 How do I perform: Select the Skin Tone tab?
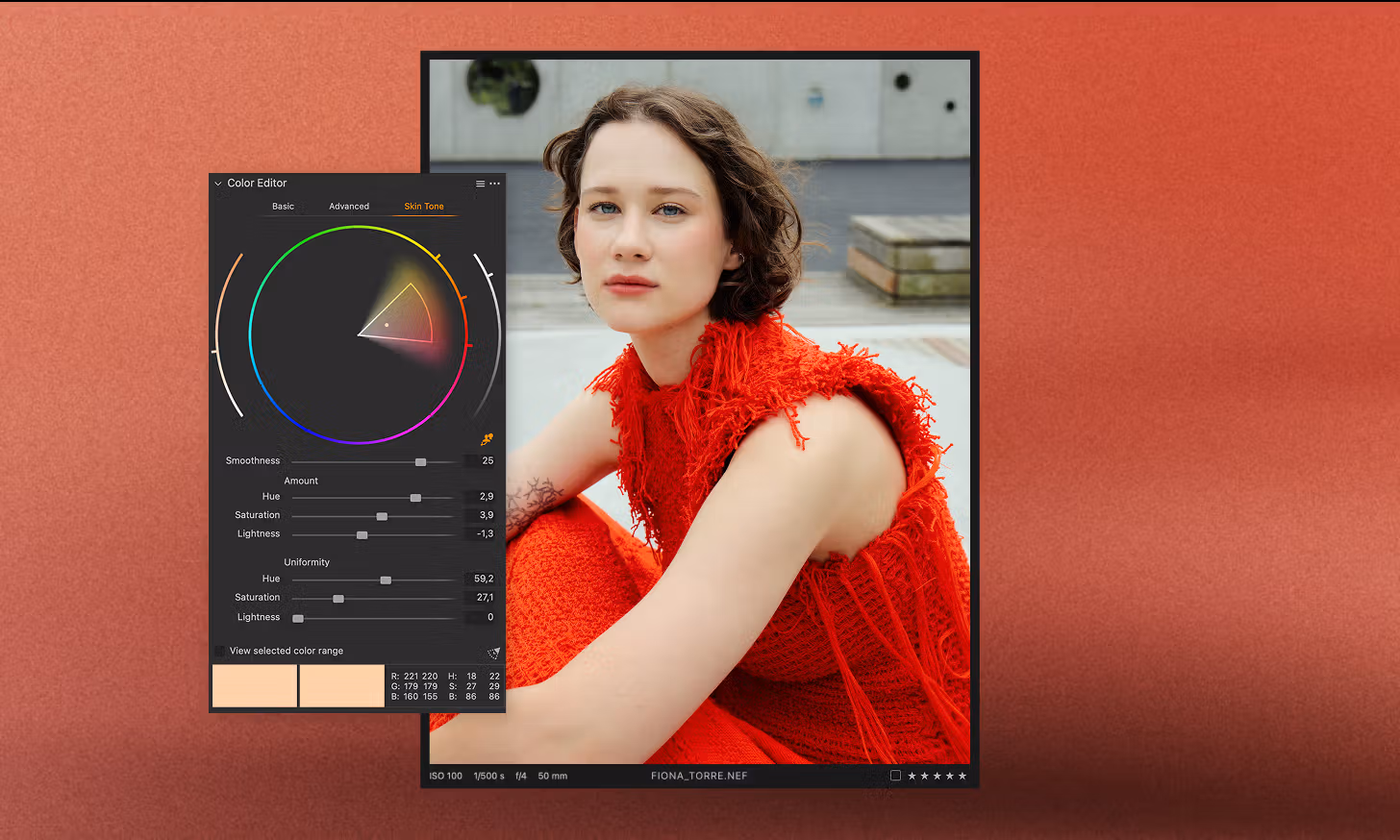pos(424,207)
